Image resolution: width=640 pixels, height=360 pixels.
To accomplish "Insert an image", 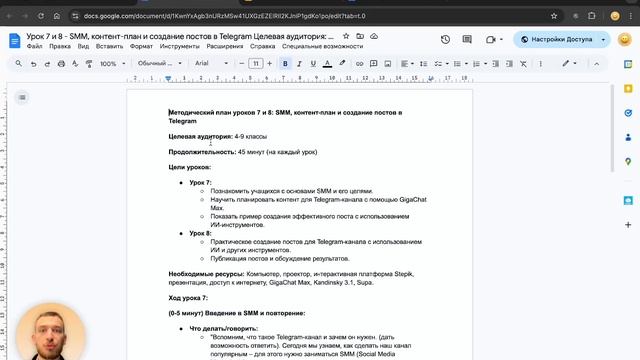I will 388,64.
